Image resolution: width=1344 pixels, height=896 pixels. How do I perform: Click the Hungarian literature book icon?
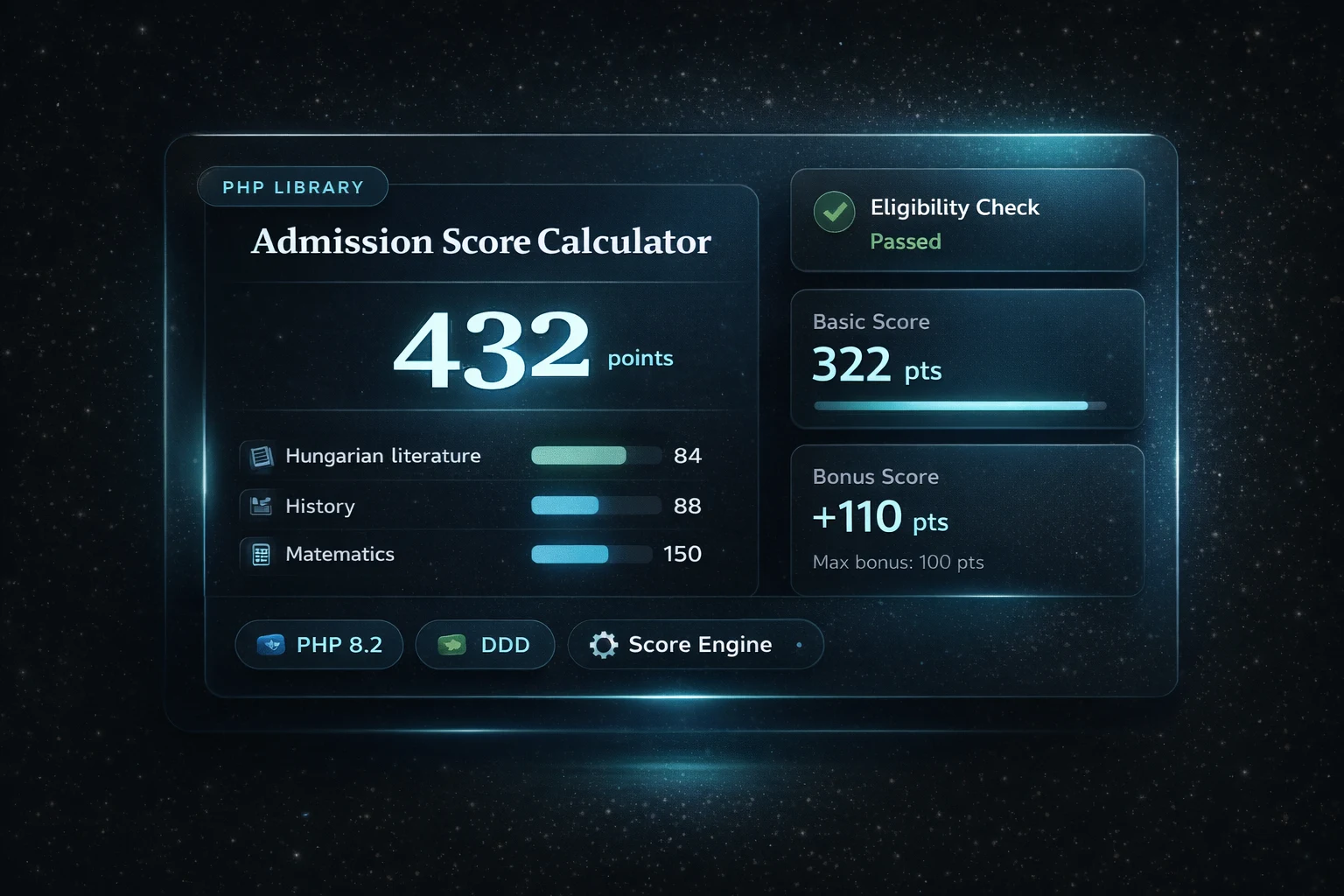click(x=261, y=456)
